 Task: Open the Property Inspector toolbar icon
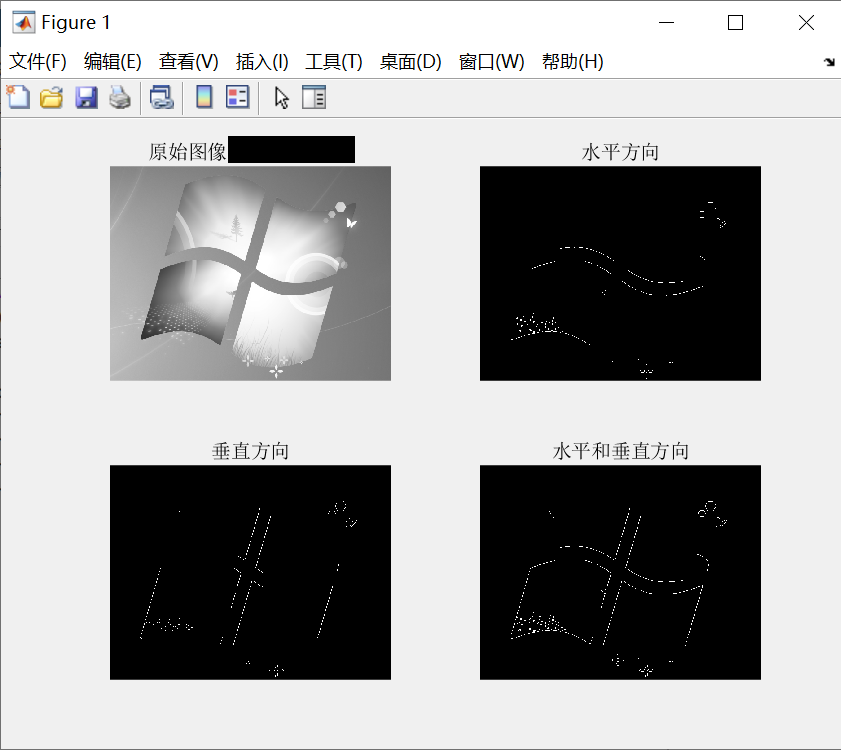click(x=314, y=98)
